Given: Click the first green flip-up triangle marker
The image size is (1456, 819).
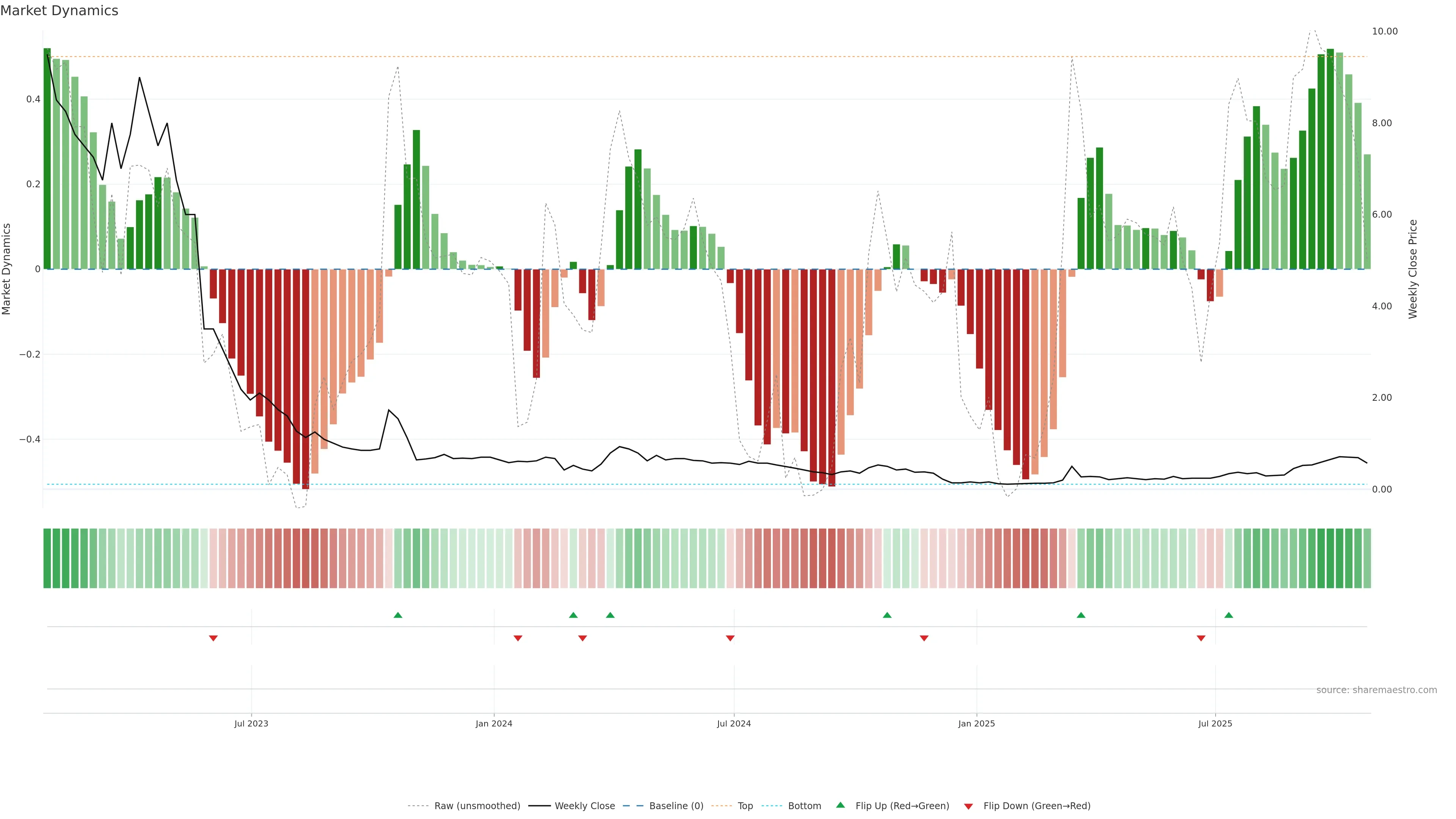Looking at the screenshot, I should coord(398,615).
